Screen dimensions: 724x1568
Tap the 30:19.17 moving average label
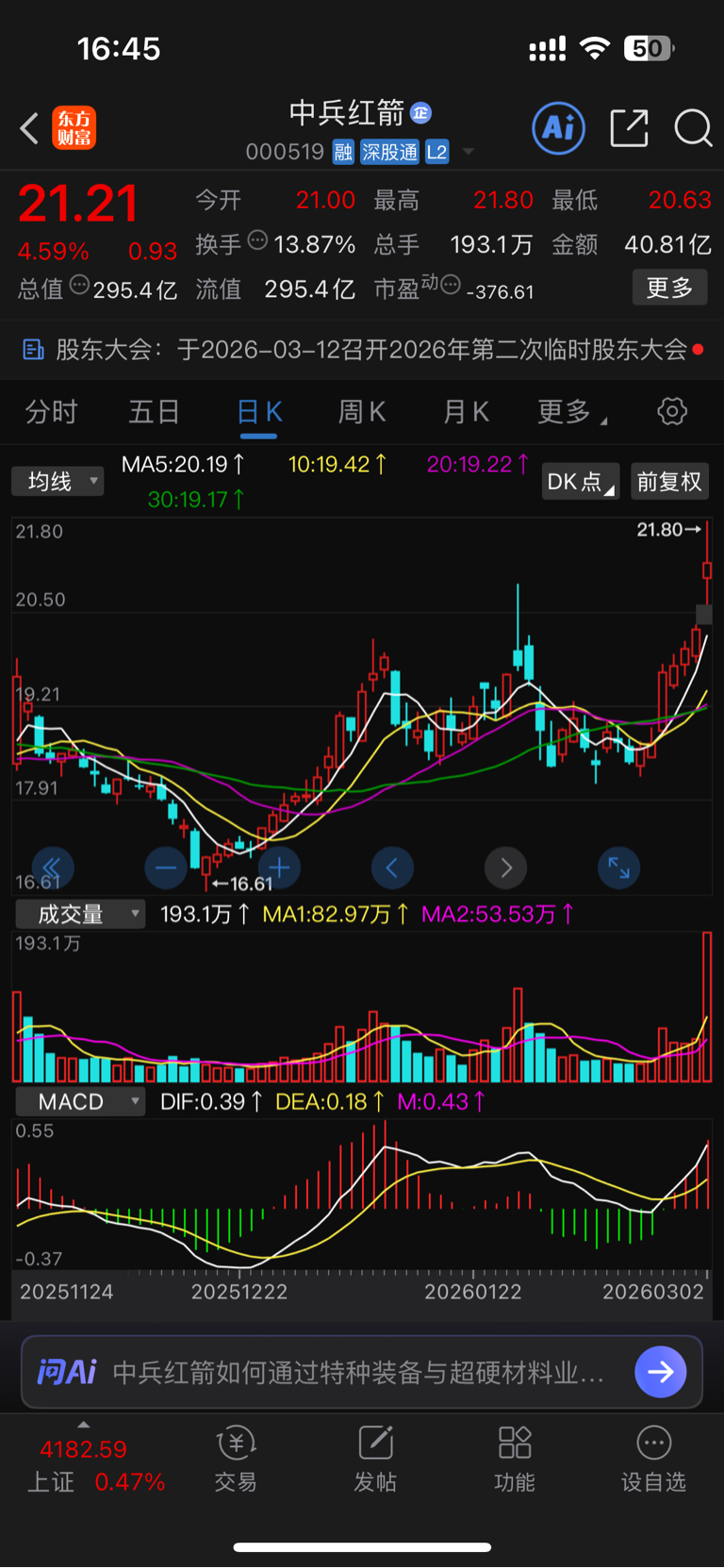[x=196, y=500]
